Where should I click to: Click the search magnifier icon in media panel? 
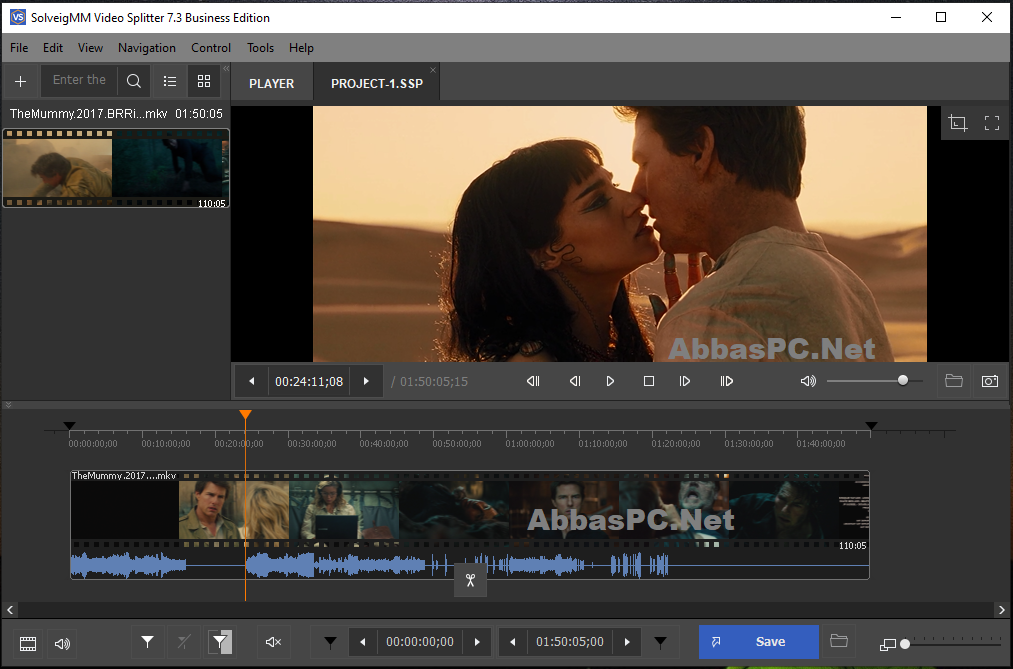(x=134, y=81)
